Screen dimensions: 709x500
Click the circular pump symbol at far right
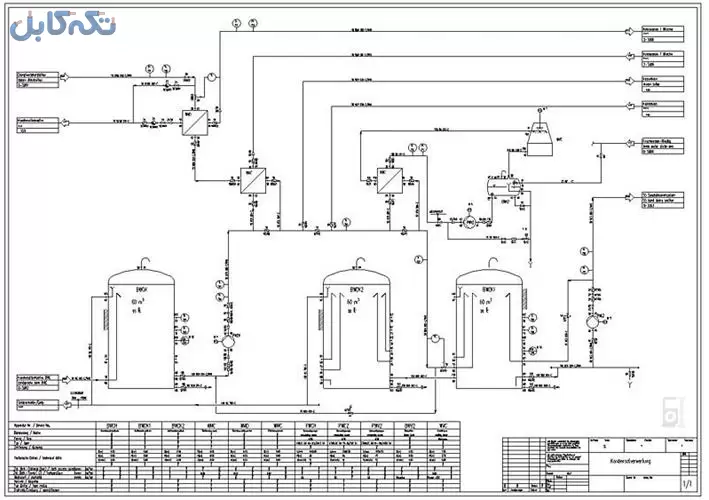point(592,321)
